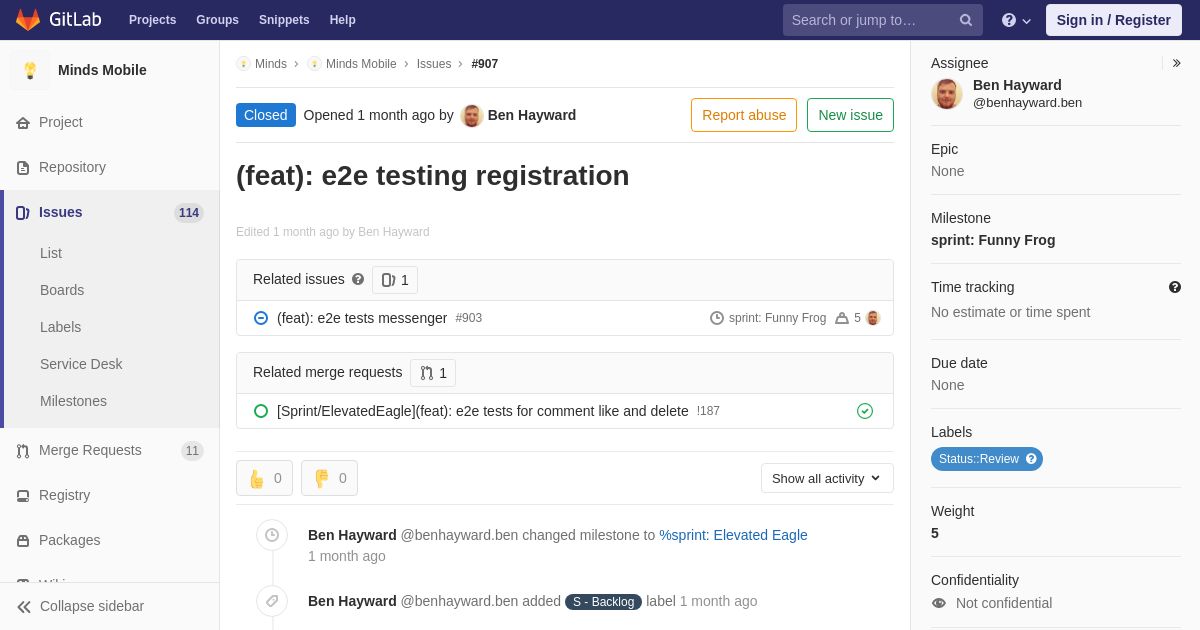Image resolution: width=1200 pixels, height=630 pixels.
Task: Click the weight icon beside 5
Action: pos(842,318)
